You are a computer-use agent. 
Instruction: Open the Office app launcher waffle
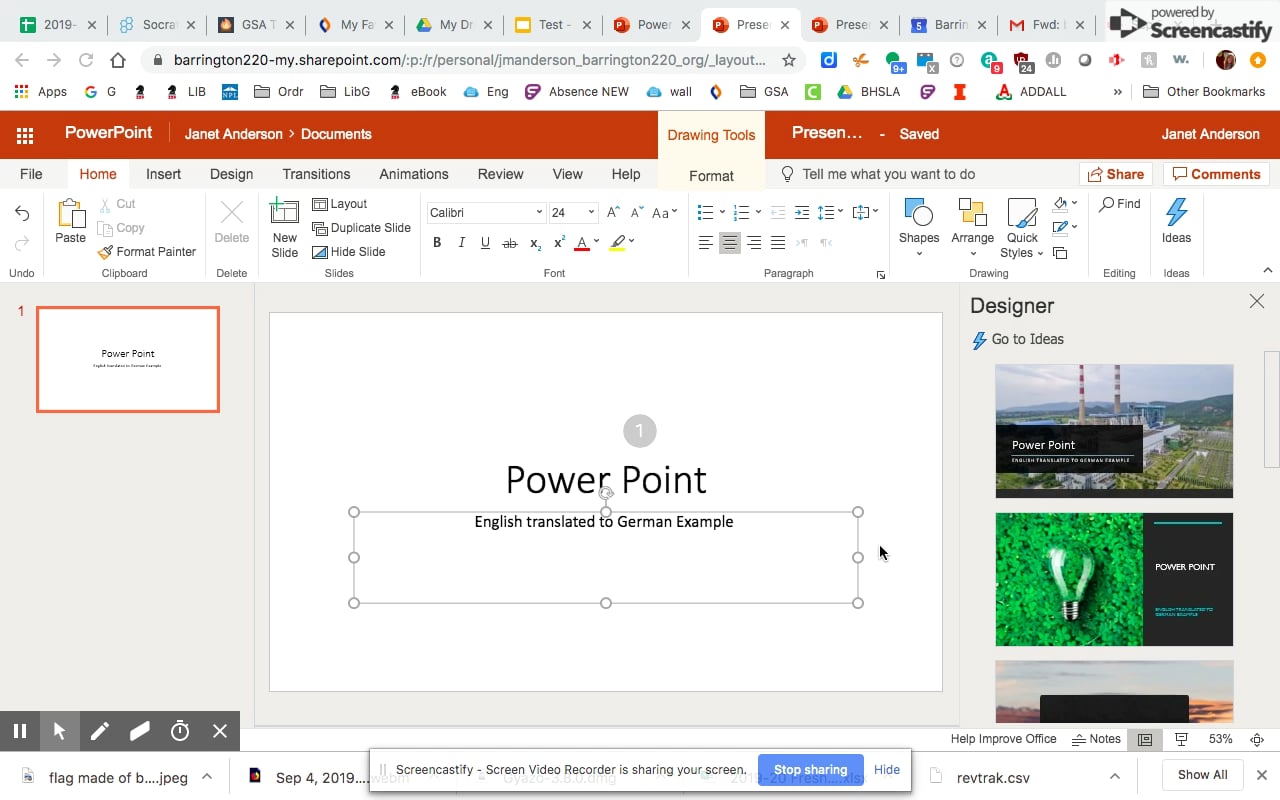25,134
